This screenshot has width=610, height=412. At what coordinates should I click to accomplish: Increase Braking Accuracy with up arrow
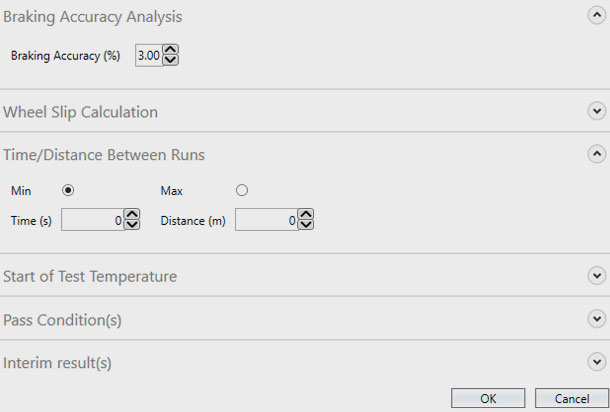click(x=170, y=51)
